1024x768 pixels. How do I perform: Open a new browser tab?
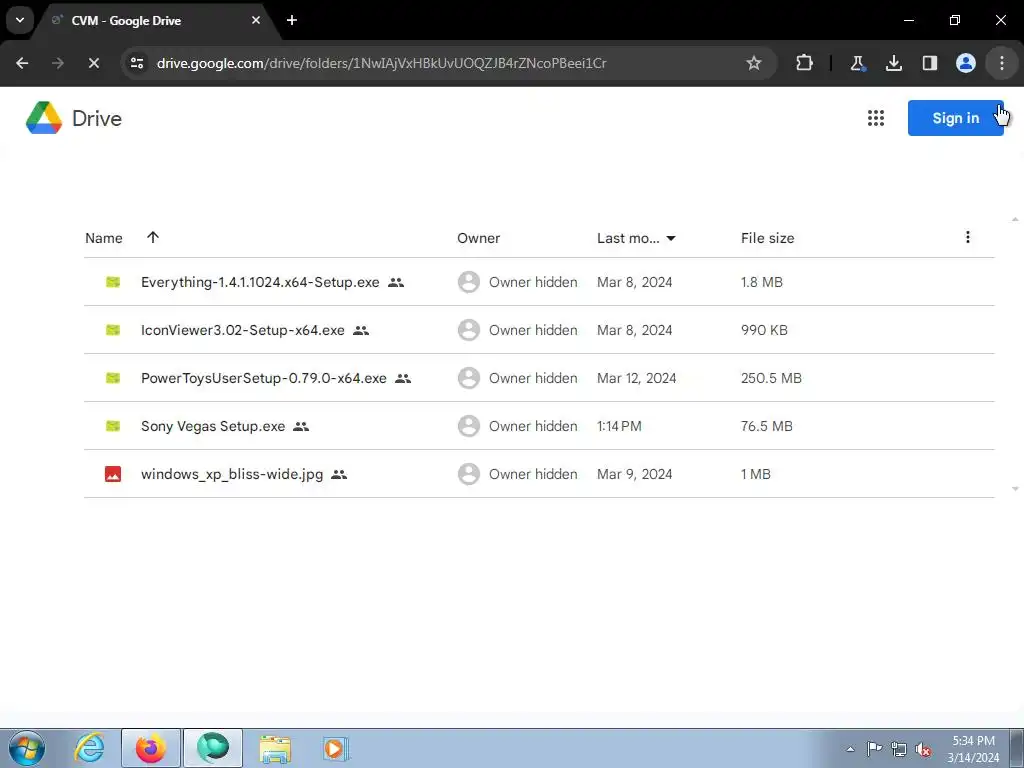point(292,20)
